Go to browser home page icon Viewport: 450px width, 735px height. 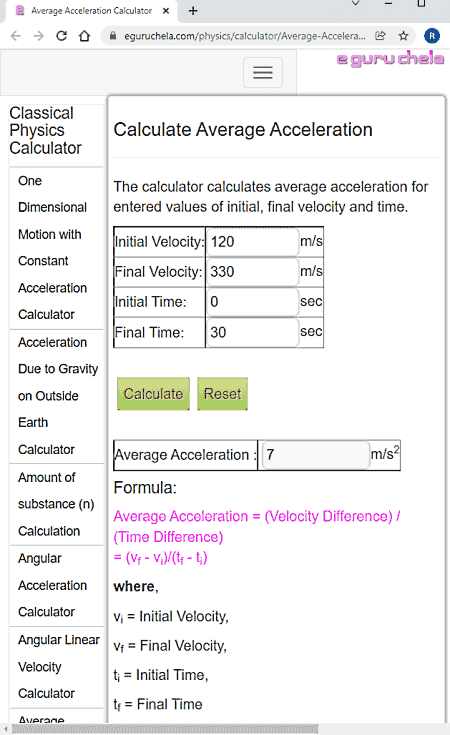pyautogui.click(x=84, y=36)
